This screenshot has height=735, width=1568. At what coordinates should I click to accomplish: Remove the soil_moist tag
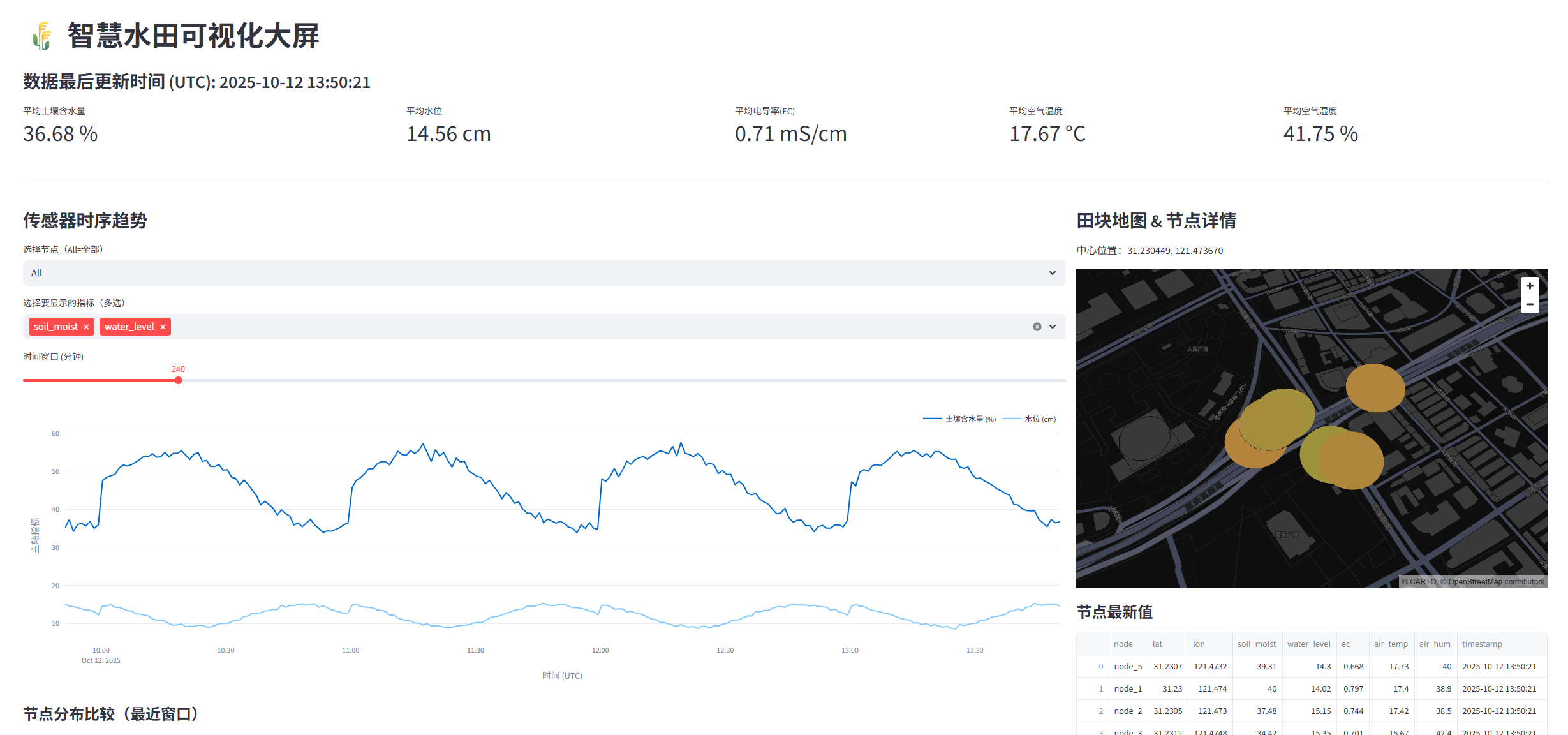[x=86, y=327]
